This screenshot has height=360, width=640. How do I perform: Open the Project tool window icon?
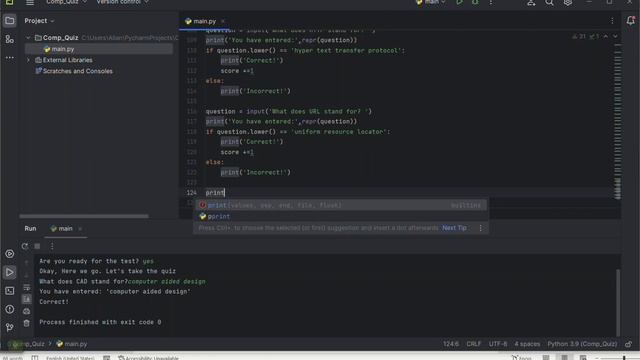pyautogui.click(x=9, y=21)
